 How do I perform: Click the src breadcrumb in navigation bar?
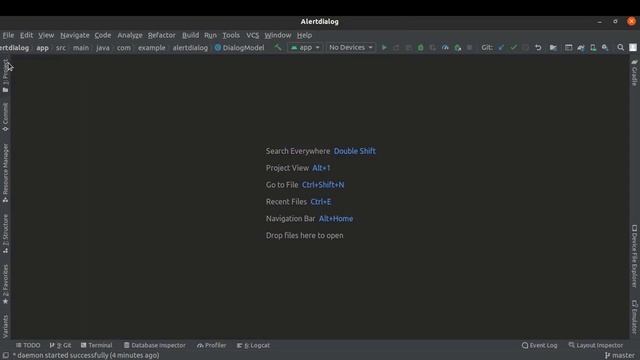pyautogui.click(x=61, y=48)
